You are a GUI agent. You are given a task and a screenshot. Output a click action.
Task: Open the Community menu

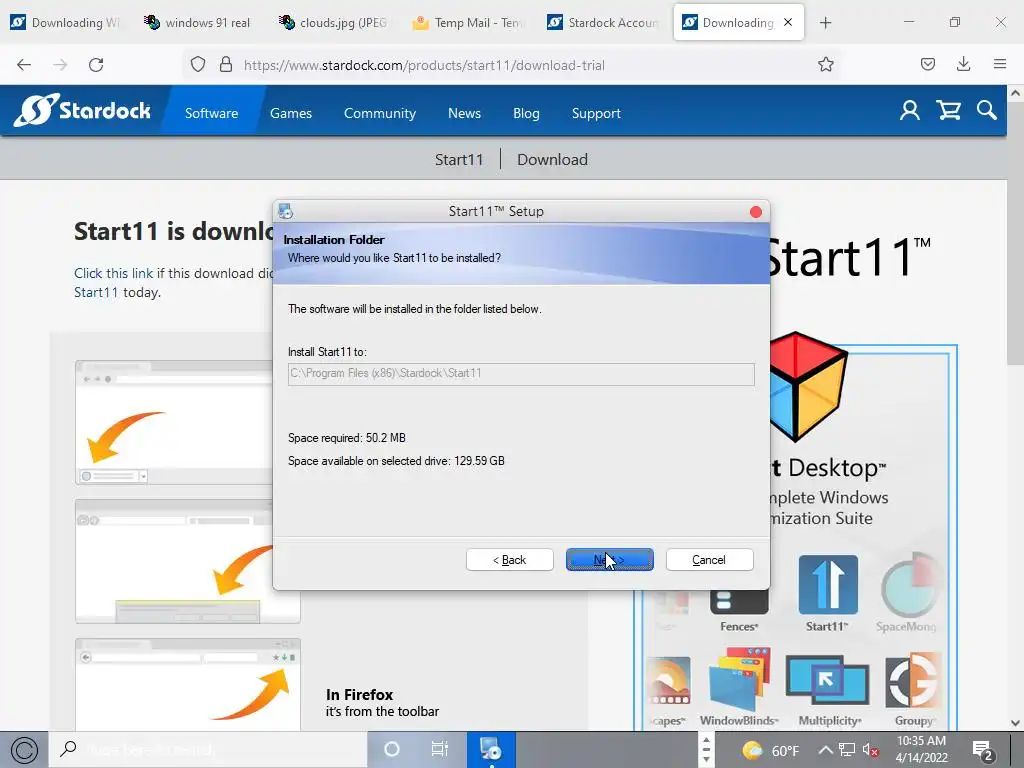click(x=379, y=113)
